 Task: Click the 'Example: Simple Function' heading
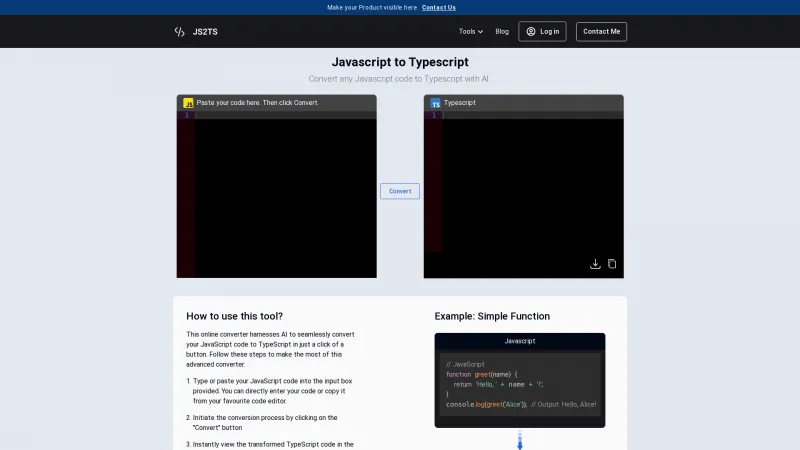[x=492, y=316]
